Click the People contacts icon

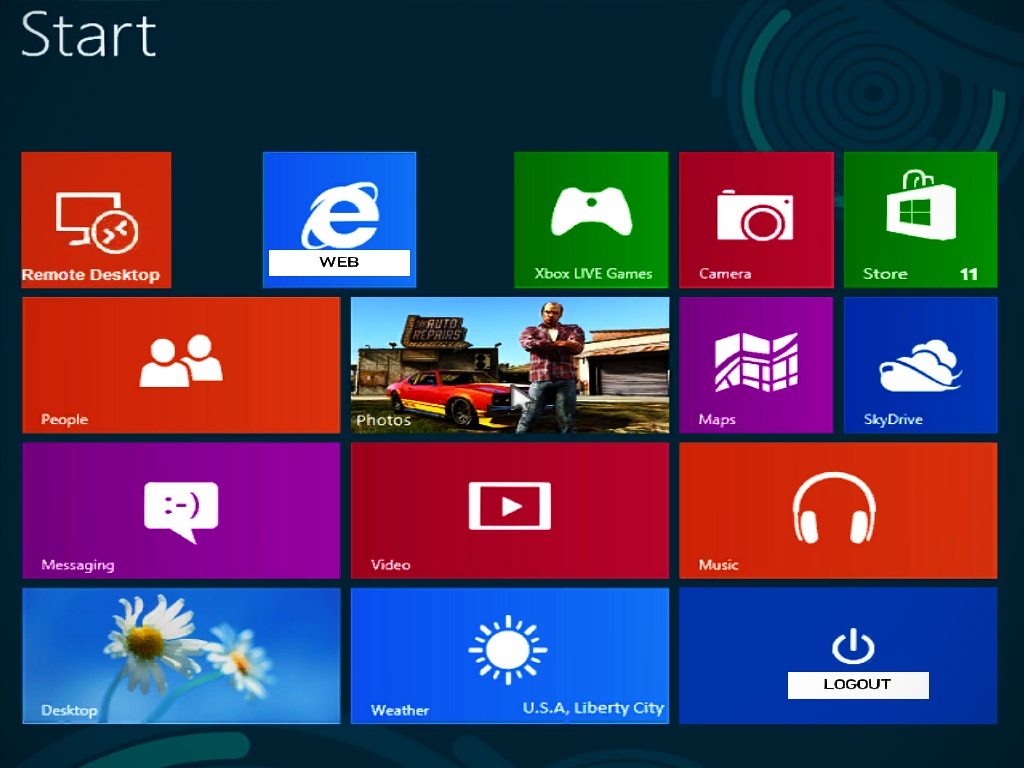coord(181,360)
